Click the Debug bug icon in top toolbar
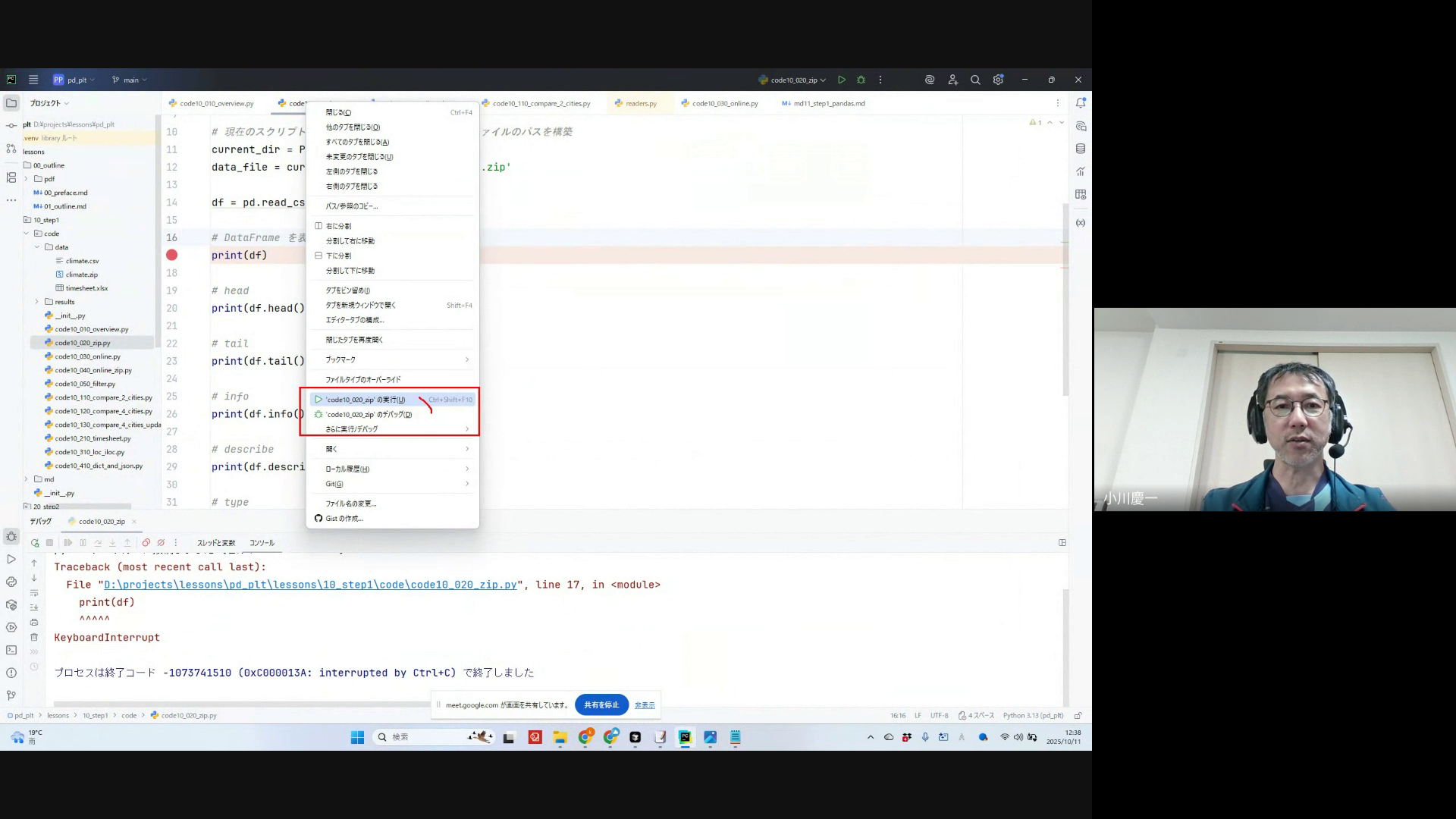 click(861, 80)
